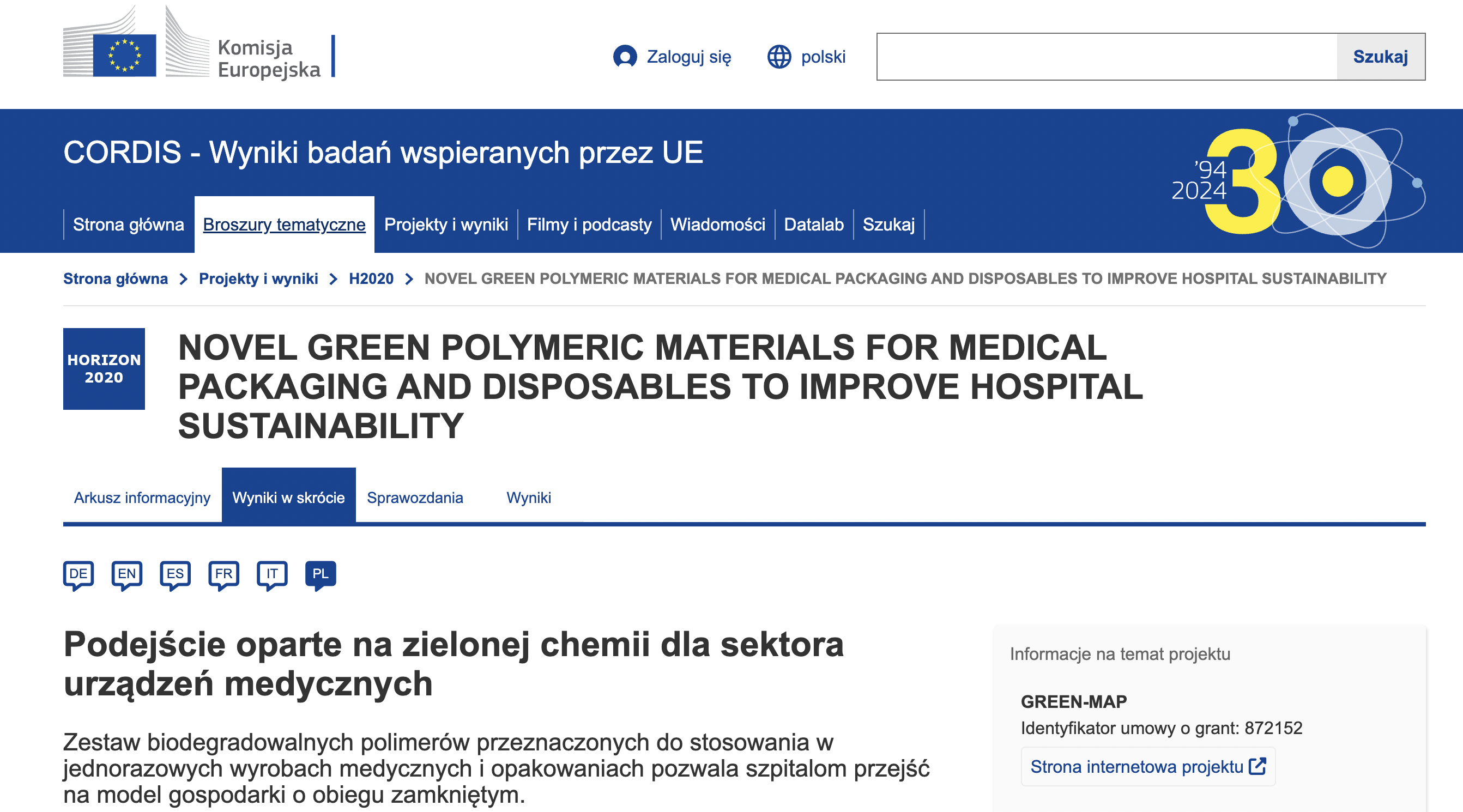The image size is (1463, 812).
Task: Click Informacje na temat projektu heading
Action: pos(1120,654)
